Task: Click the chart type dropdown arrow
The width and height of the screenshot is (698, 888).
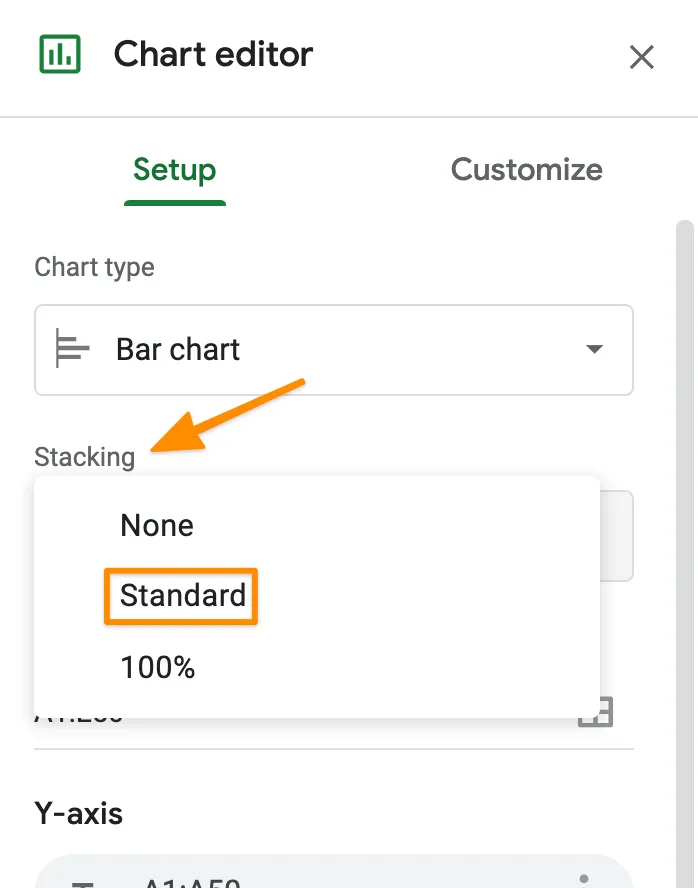Action: pos(594,349)
